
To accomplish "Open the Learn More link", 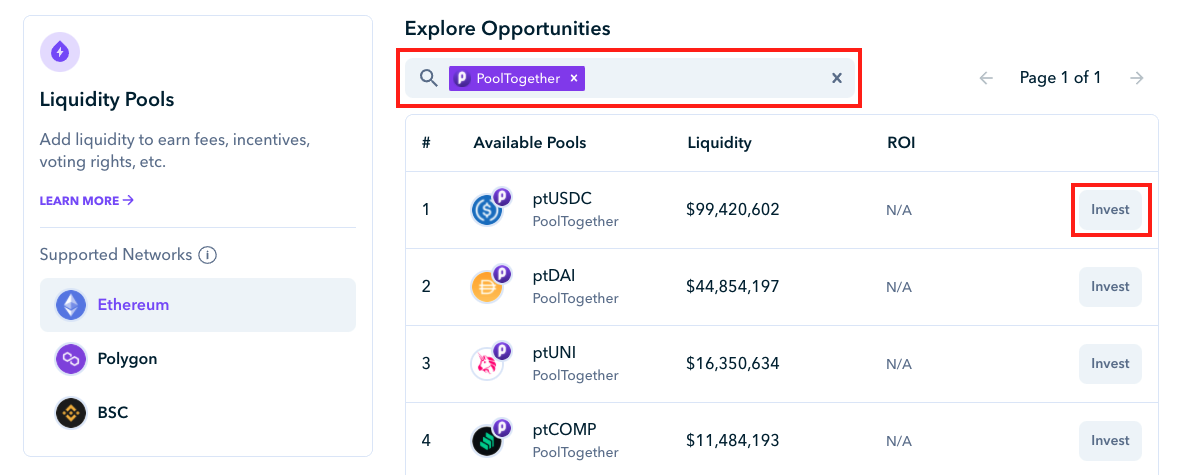I will point(87,201).
